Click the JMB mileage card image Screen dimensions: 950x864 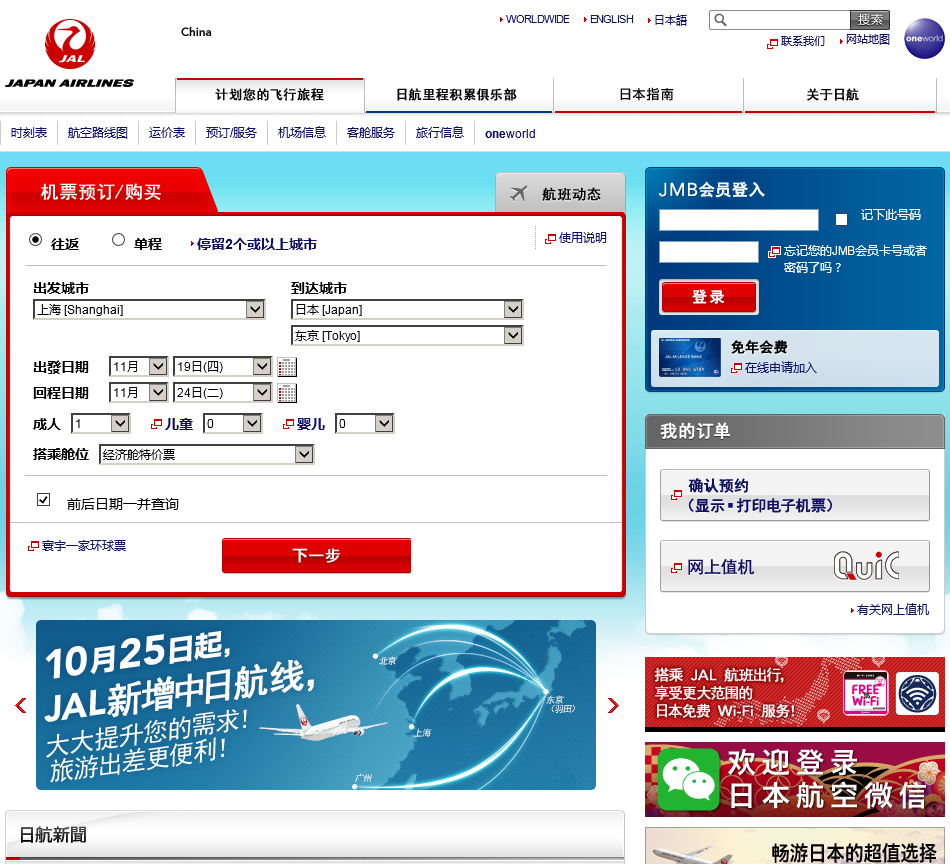click(x=689, y=357)
